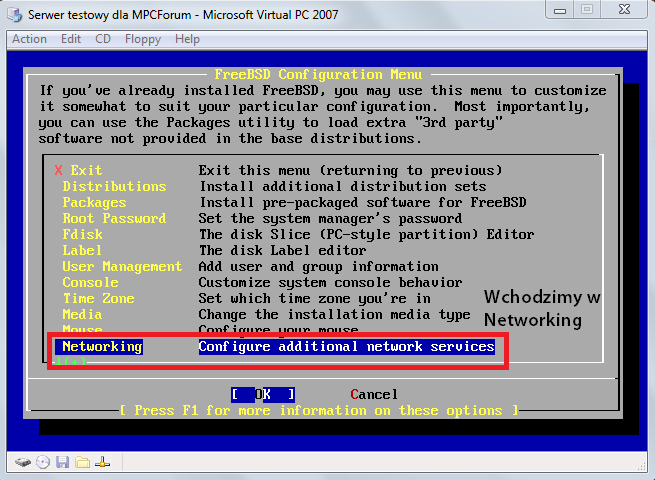Click 'Change the installation media type' text
The width and height of the screenshot is (655, 480).
pyautogui.click(x=334, y=315)
